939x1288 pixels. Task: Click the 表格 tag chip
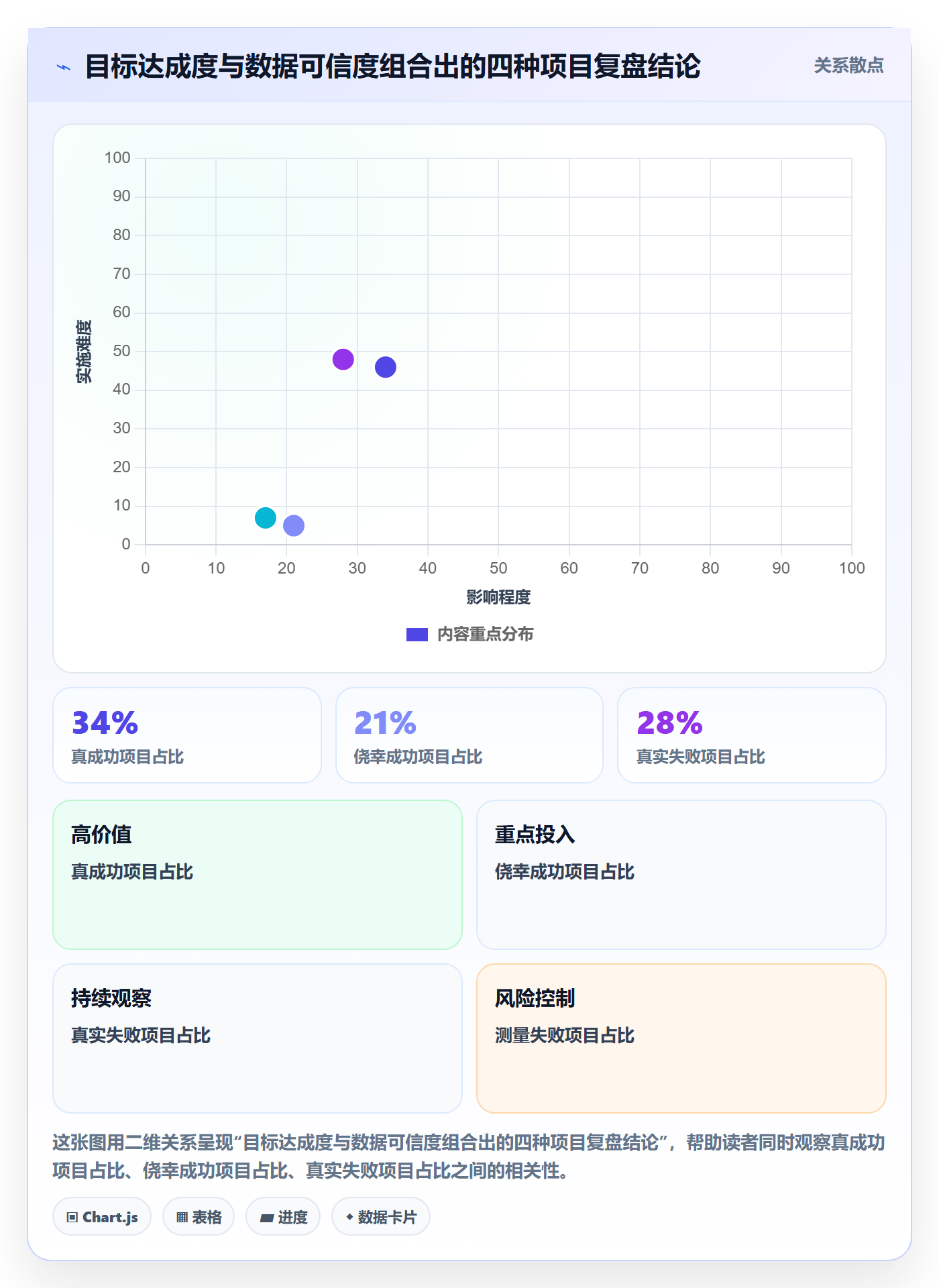(199, 1216)
